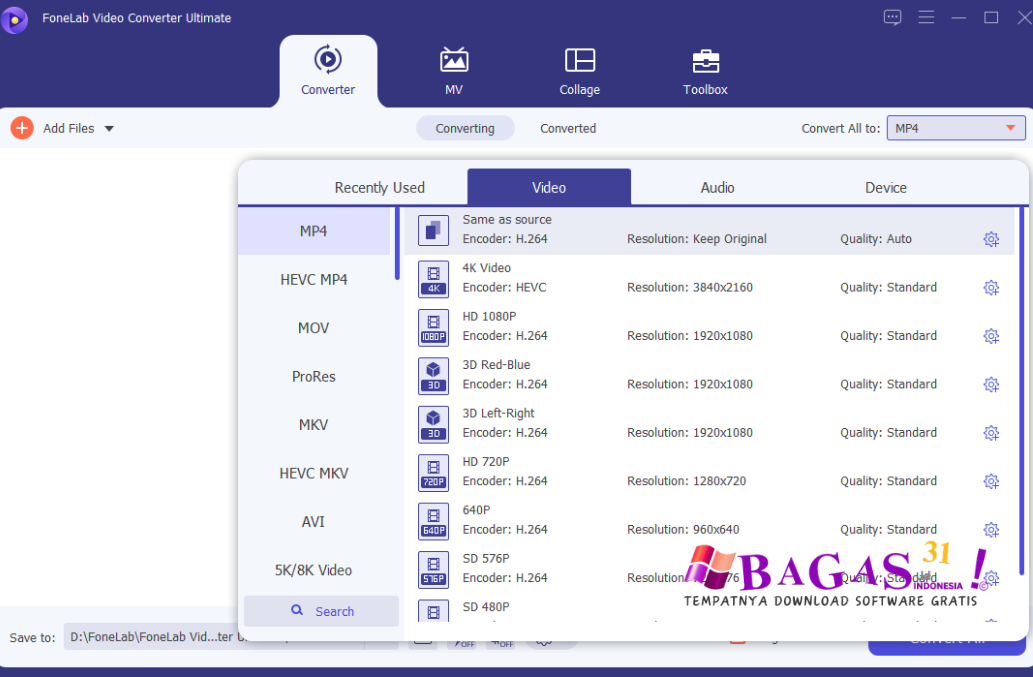Click 'Quality: Auto' text
This screenshot has height=677, width=1033.
coord(876,239)
